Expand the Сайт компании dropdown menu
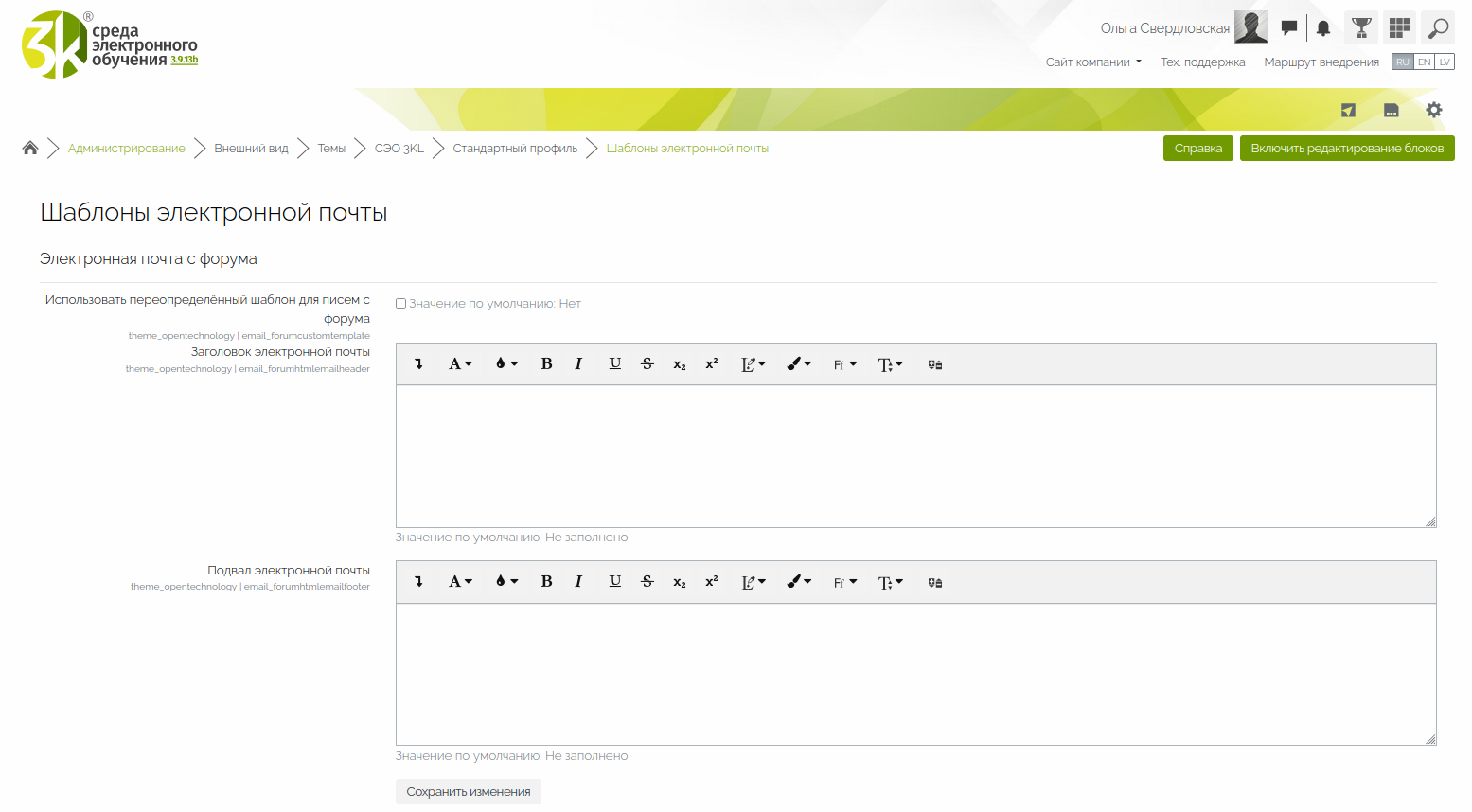 pyautogui.click(x=1093, y=62)
